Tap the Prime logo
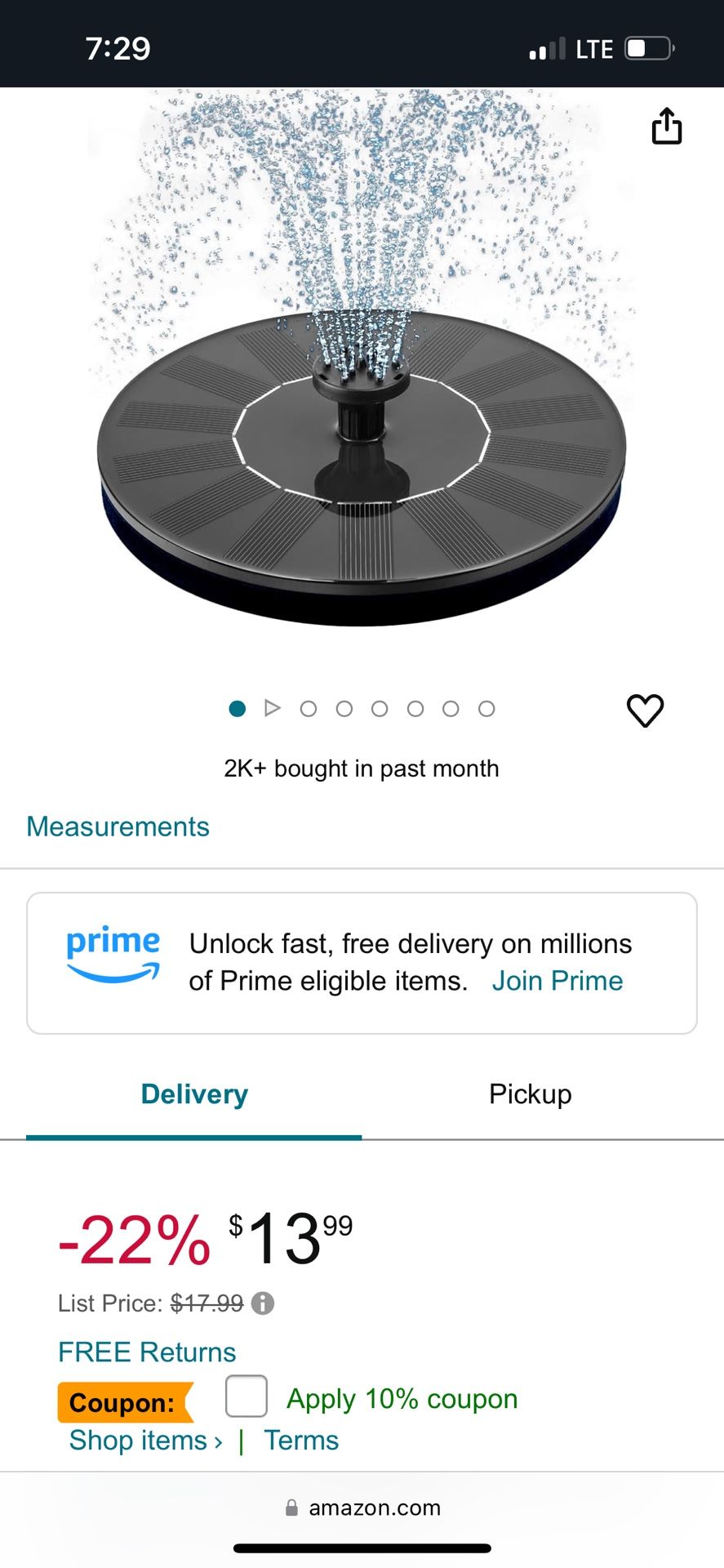 [x=113, y=955]
